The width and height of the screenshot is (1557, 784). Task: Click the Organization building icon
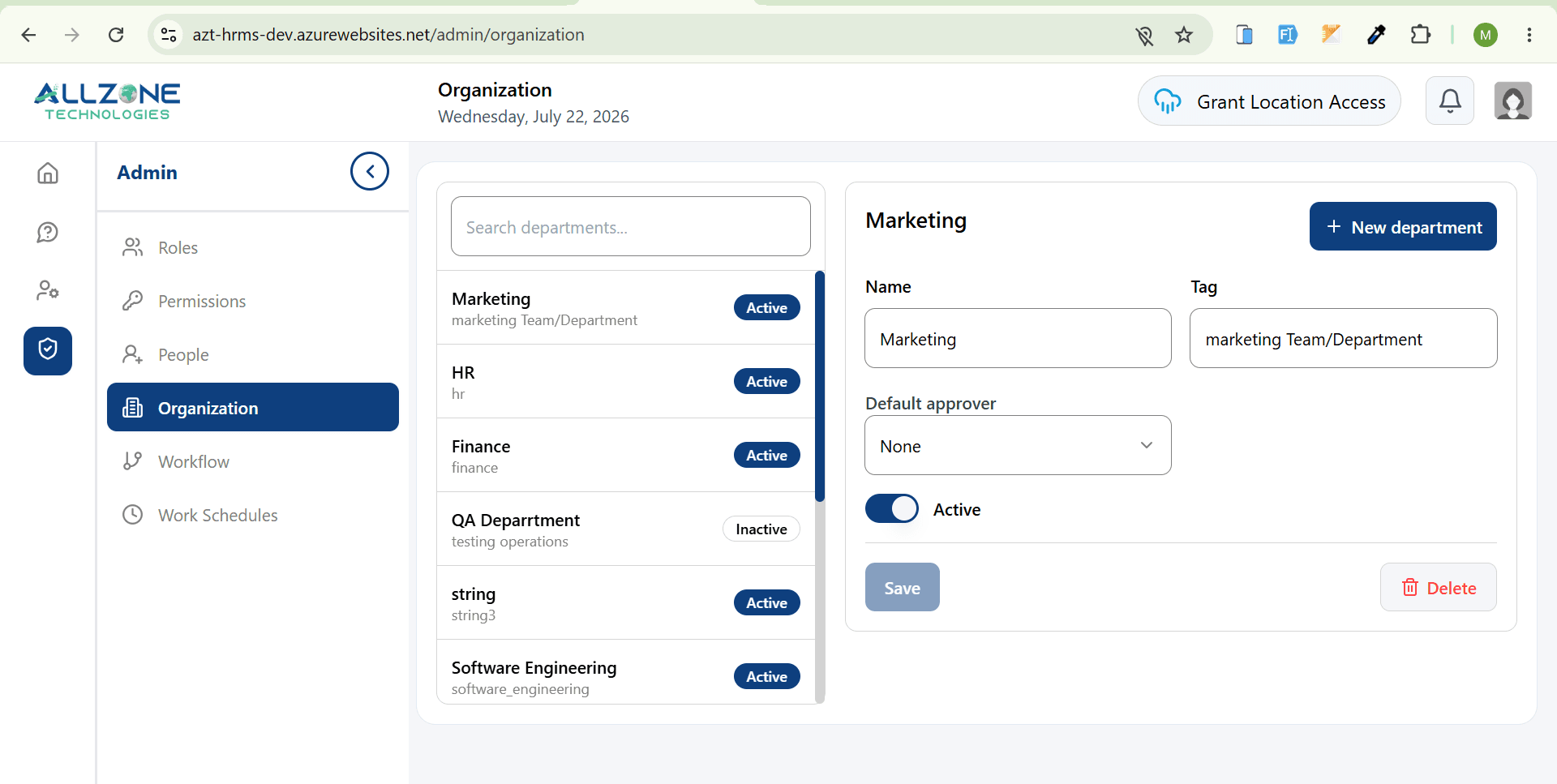pyautogui.click(x=132, y=408)
